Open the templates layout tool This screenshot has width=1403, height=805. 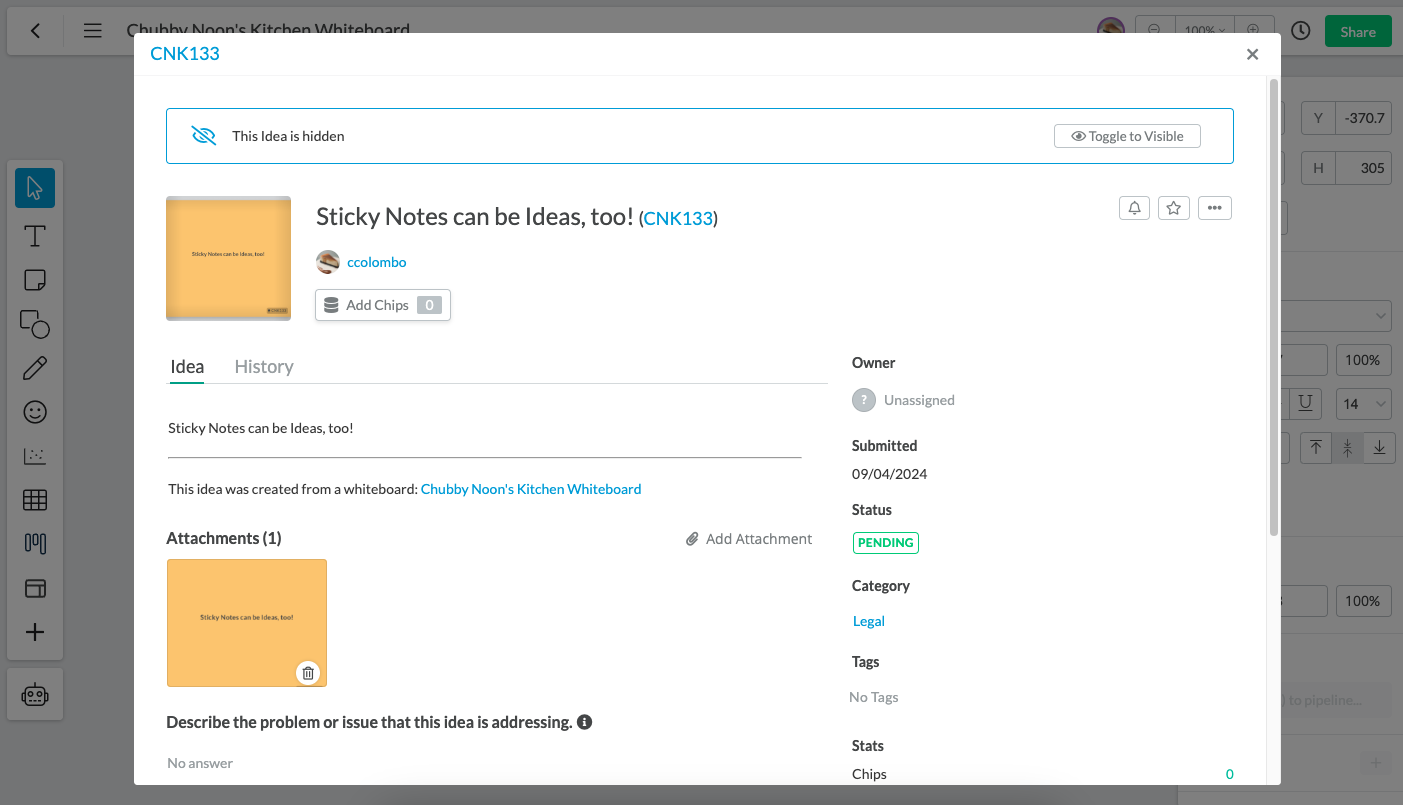tap(35, 588)
